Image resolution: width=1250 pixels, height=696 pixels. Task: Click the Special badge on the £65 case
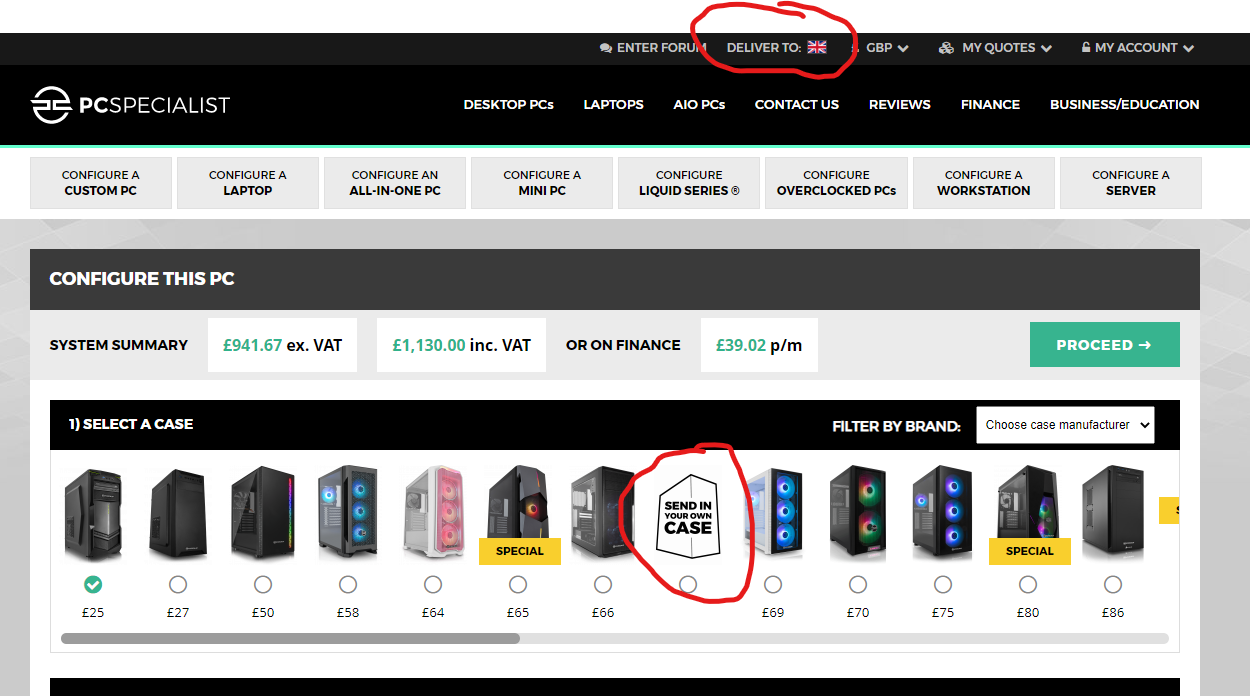(x=520, y=551)
